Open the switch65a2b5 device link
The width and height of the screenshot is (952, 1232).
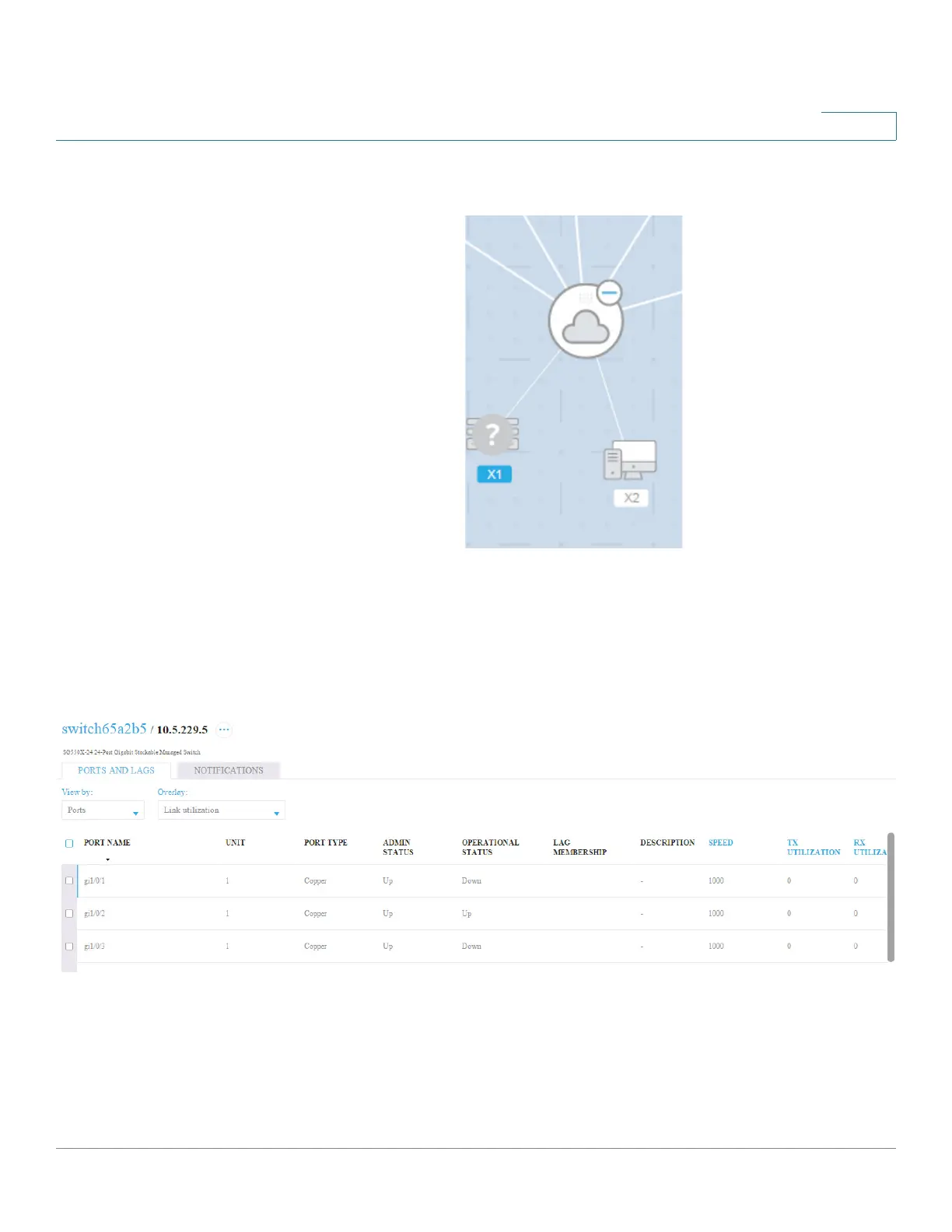tap(104, 729)
